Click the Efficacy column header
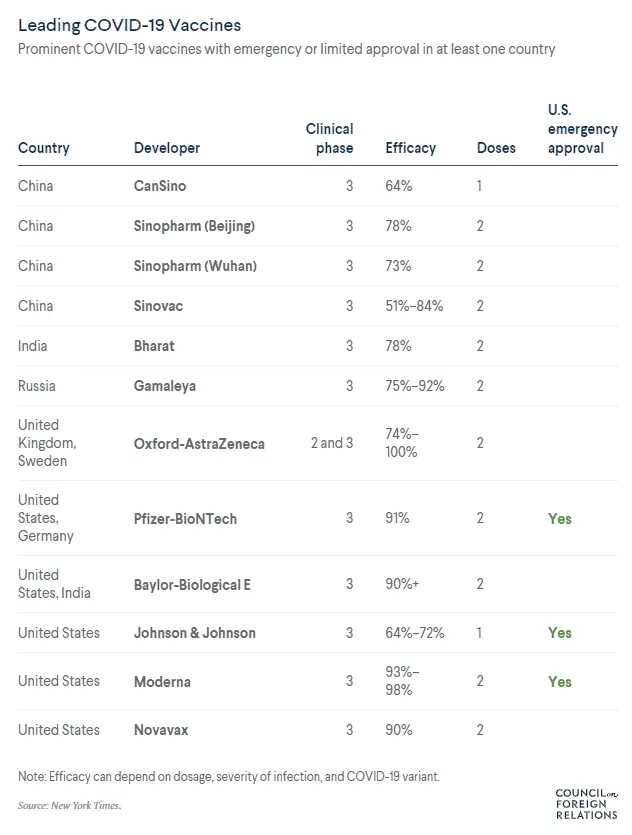The image size is (632, 835). click(x=410, y=148)
